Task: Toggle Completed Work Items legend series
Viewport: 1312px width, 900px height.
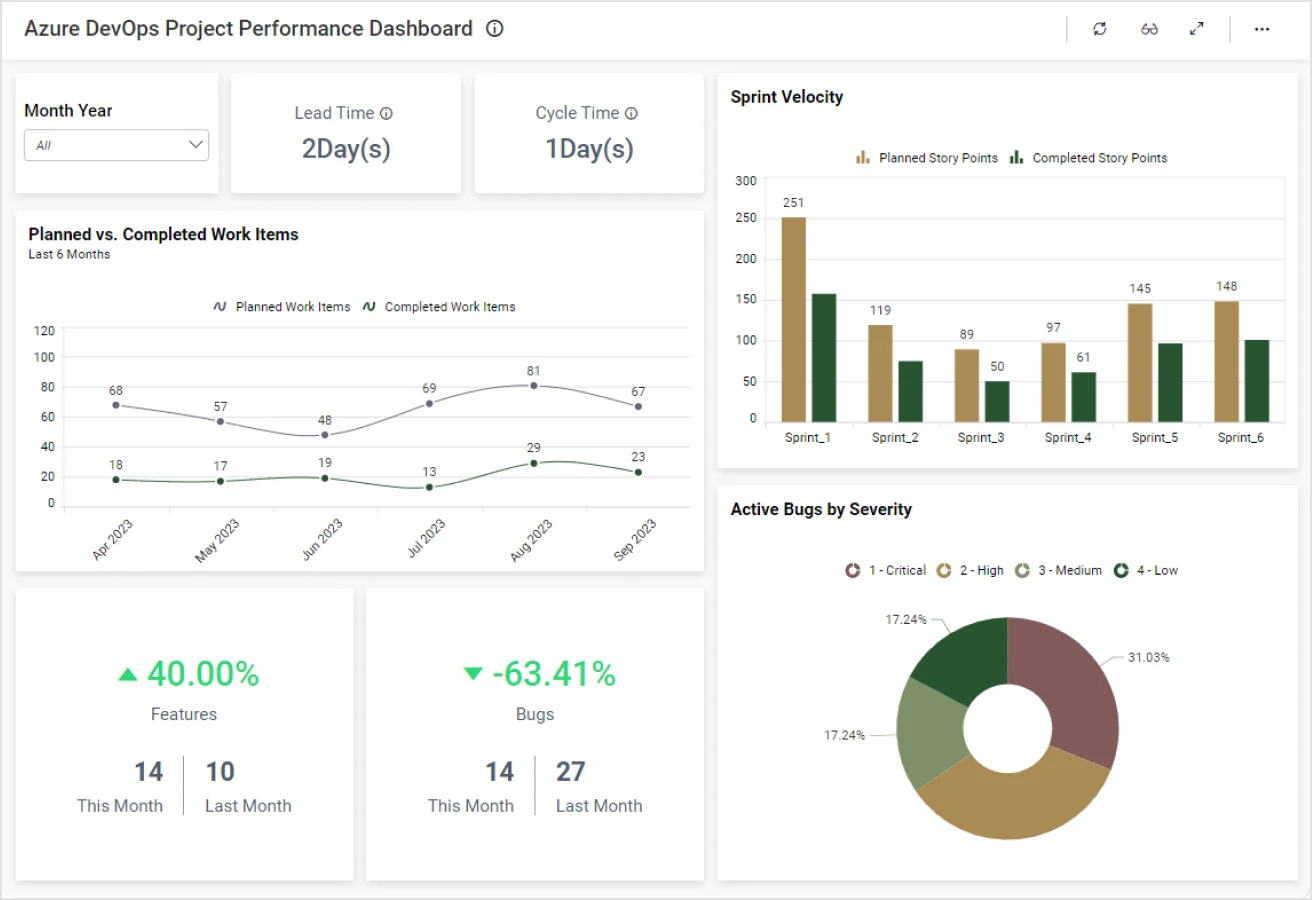Action: (439, 307)
